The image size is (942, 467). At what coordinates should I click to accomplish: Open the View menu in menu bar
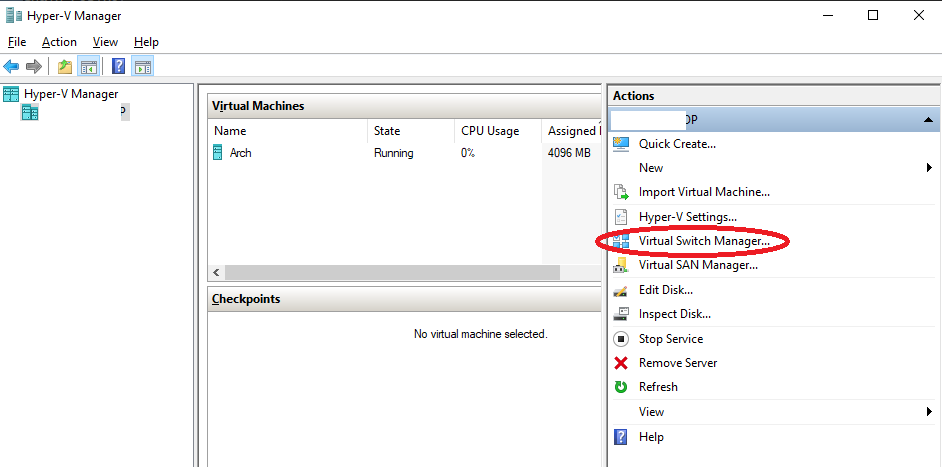click(105, 42)
